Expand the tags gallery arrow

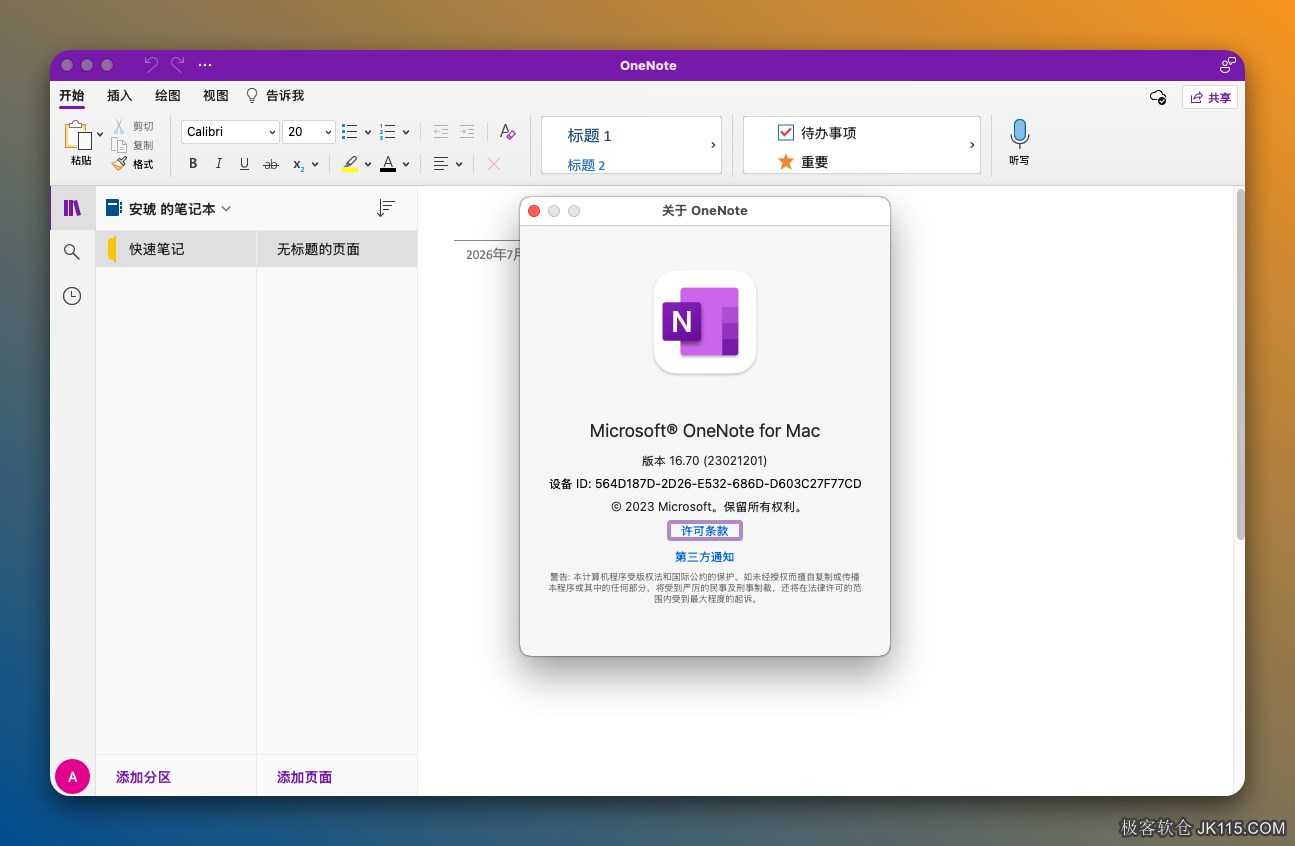[972, 145]
